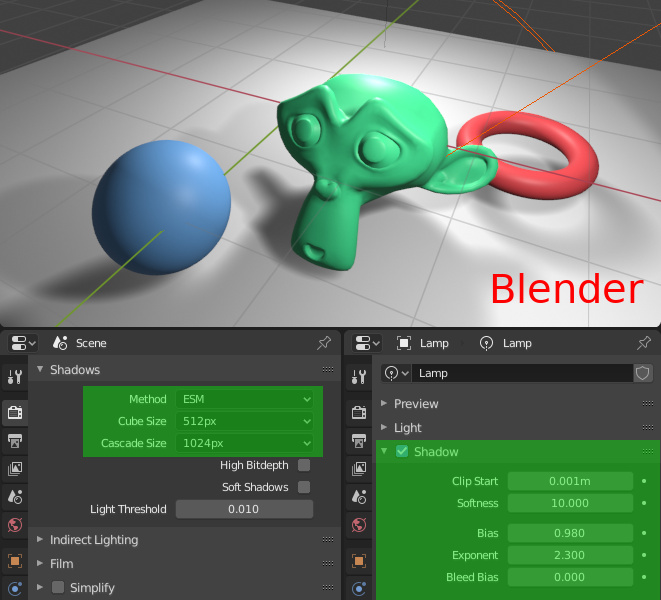Select Render tab in Scene properties panel
The width and height of the screenshot is (661, 600).
pyautogui.click(x=15, y=412)
